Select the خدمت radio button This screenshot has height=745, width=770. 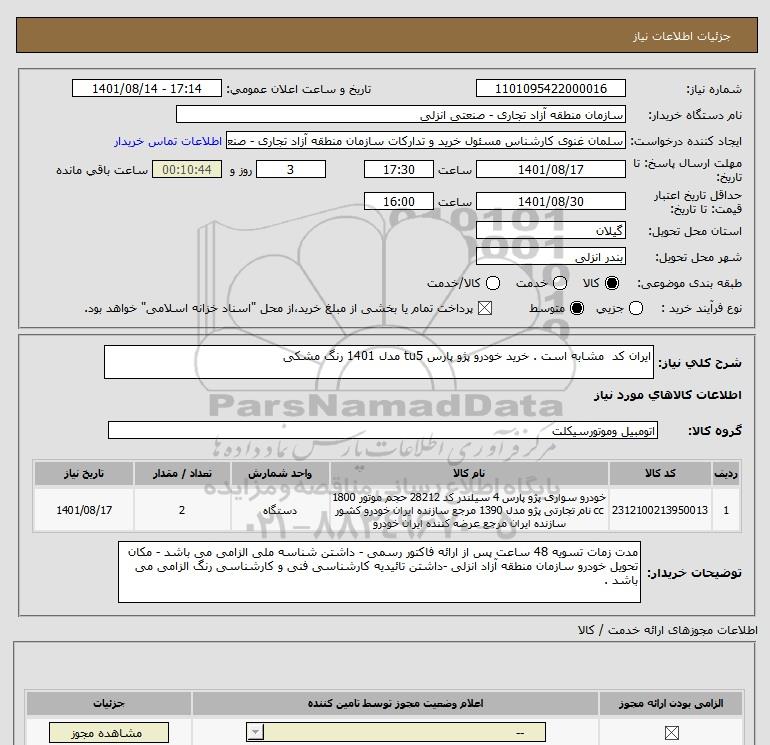click(560, 283)
